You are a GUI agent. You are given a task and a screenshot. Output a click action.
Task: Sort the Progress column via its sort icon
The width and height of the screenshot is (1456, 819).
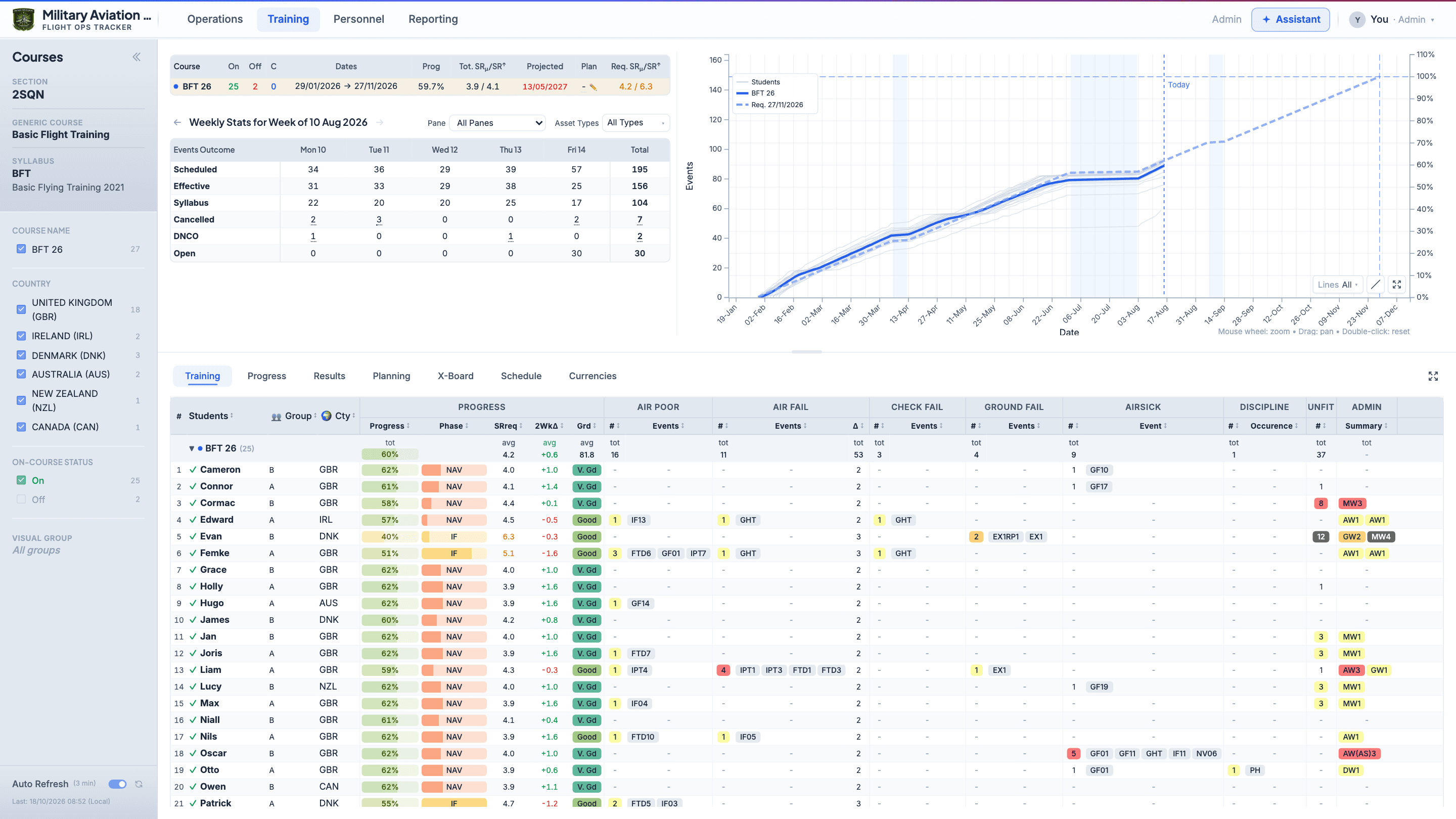pyautogui.click(x=408, y=426)
